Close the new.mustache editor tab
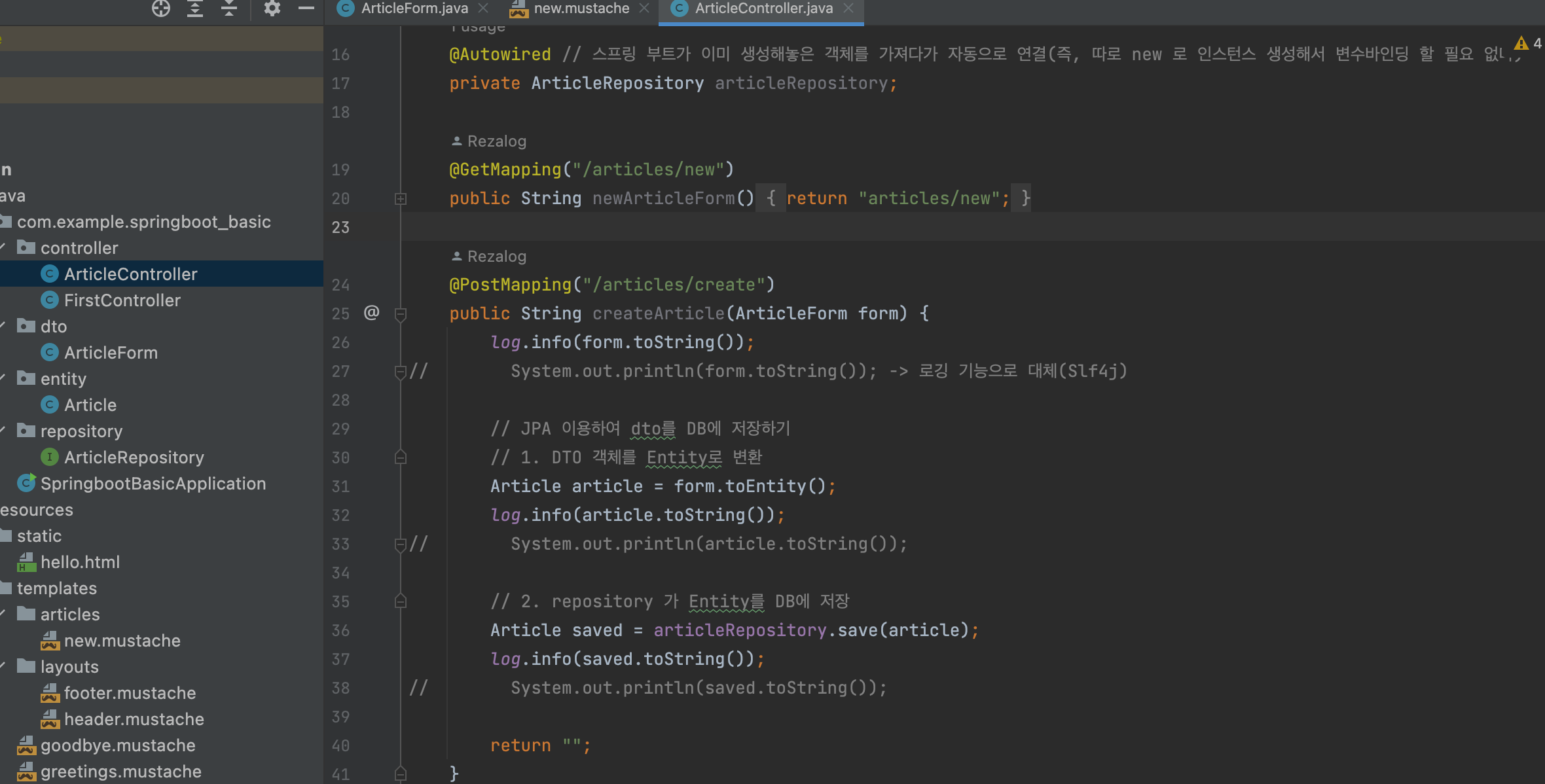Image resolution: width=1545 pixels, height=784 pixels. [644, 8]
